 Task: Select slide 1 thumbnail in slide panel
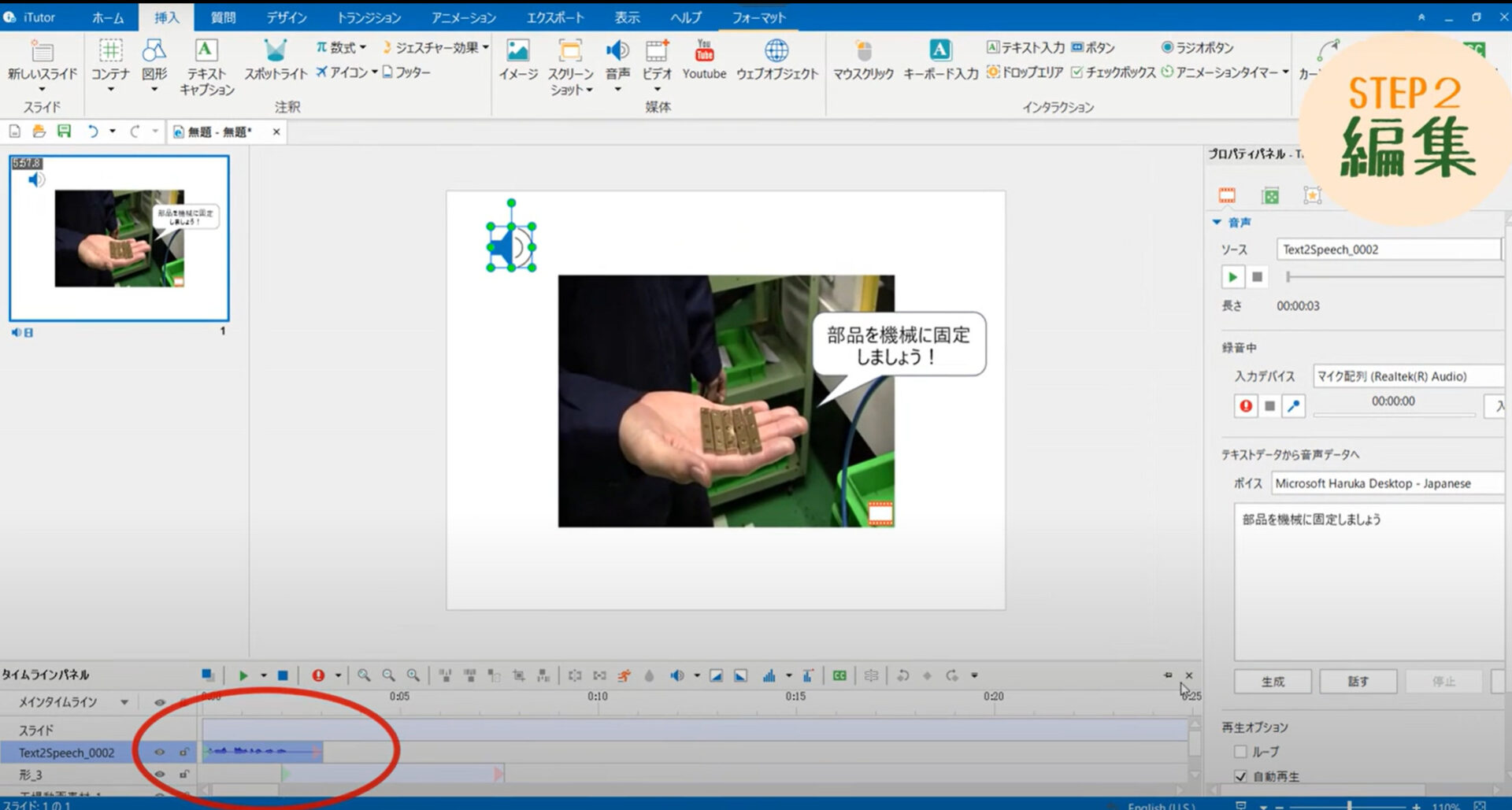119,238
